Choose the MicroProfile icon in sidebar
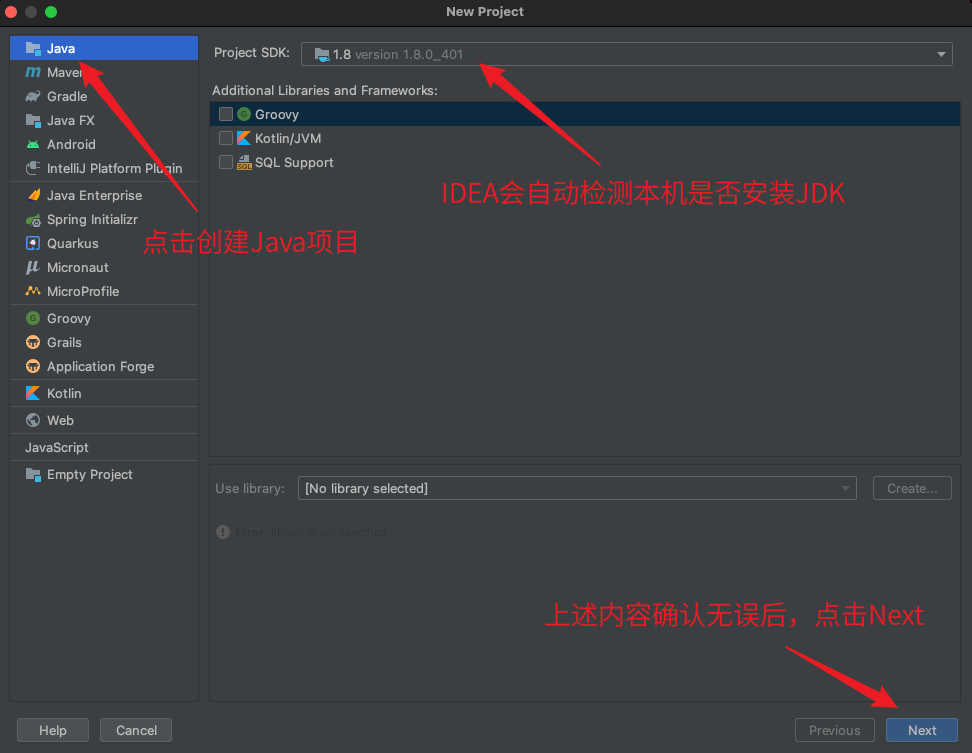 coord(33,292)
